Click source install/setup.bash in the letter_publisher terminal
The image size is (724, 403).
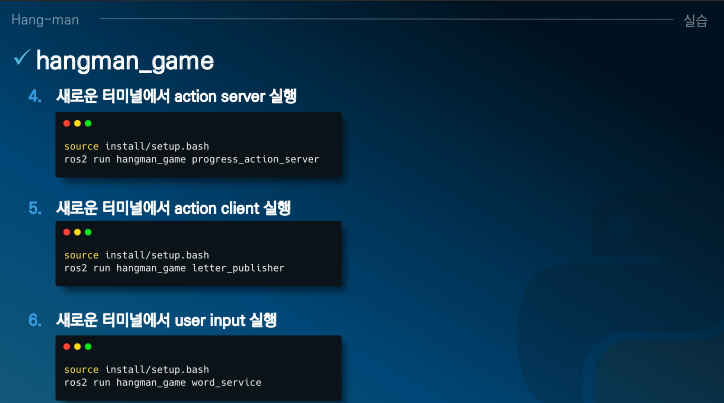click(x=137, y=255)
